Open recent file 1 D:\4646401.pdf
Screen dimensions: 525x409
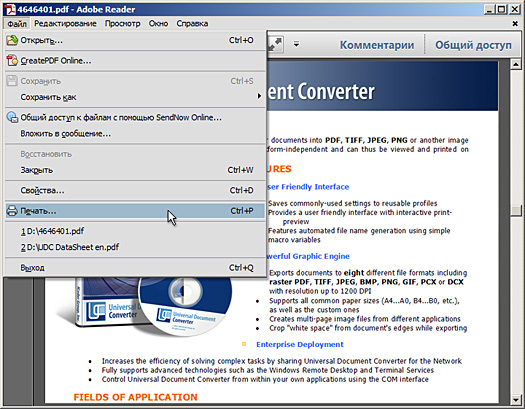point(135,231)
